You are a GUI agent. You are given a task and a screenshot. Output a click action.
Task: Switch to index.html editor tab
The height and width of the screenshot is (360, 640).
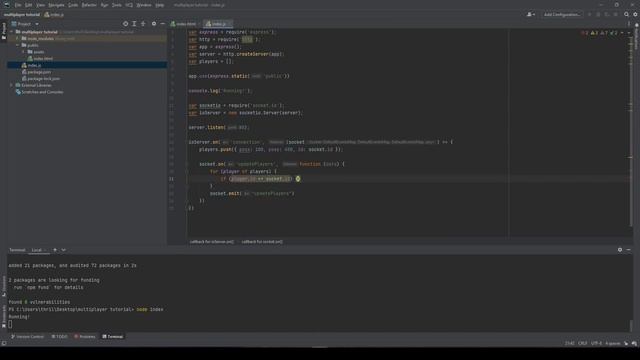point(184,24)
